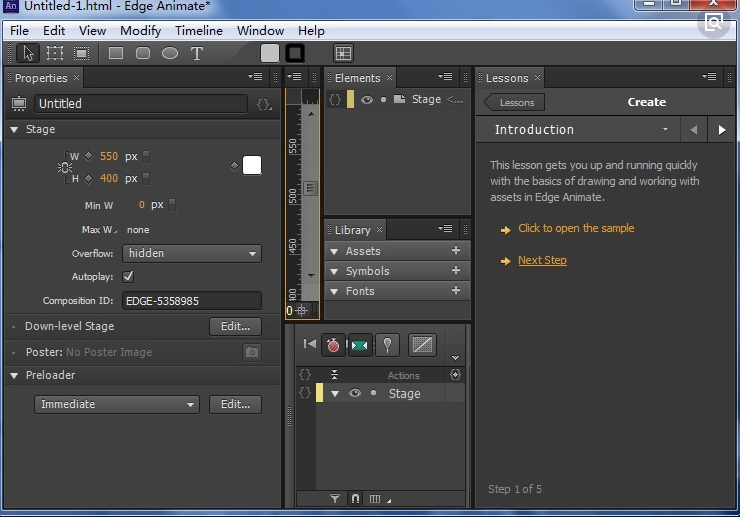Select the Selection arrow tool

[x=28, y=53]
